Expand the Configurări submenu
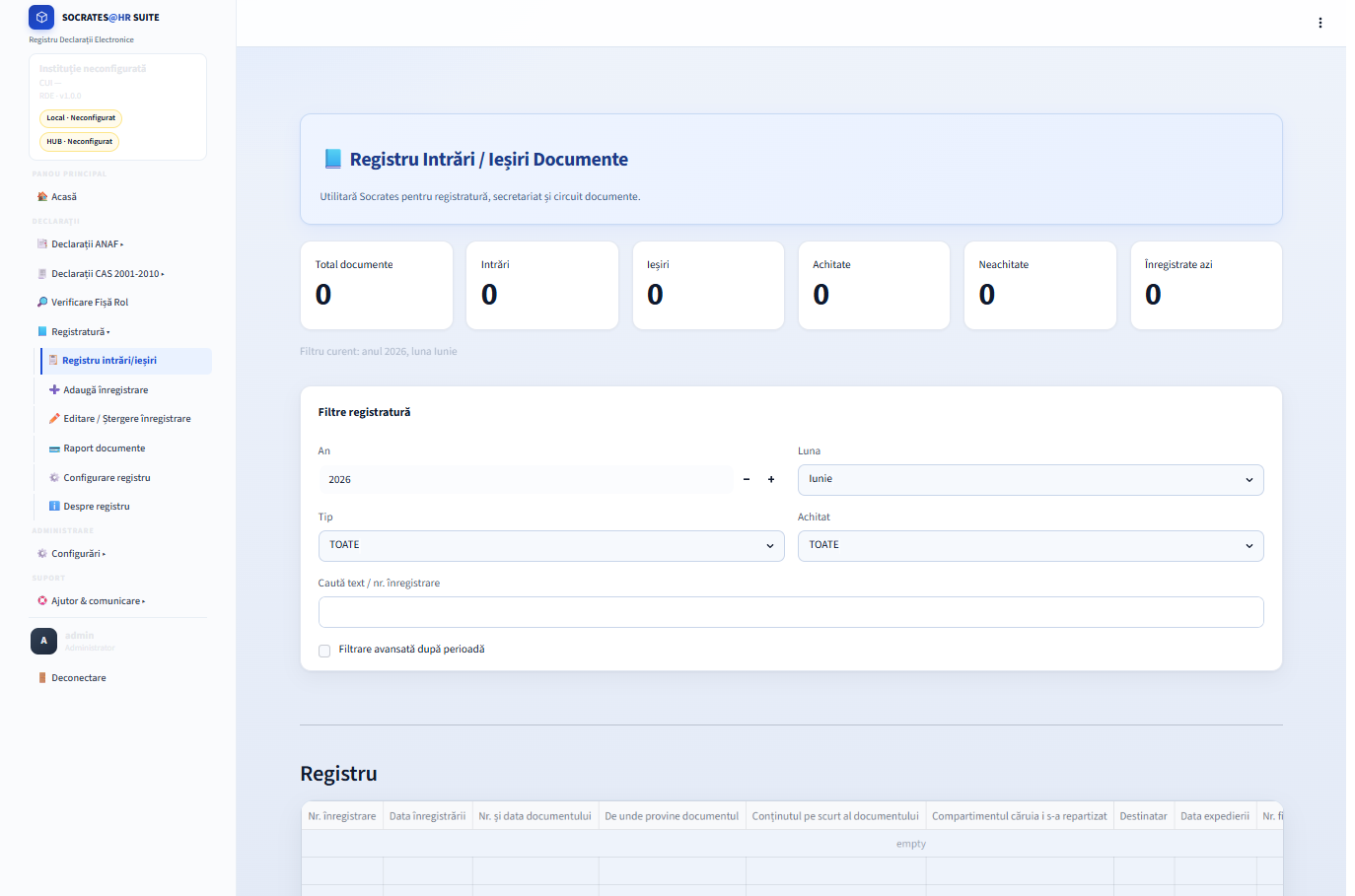This screenshot has height=896, width=1355. click(104, 554)
